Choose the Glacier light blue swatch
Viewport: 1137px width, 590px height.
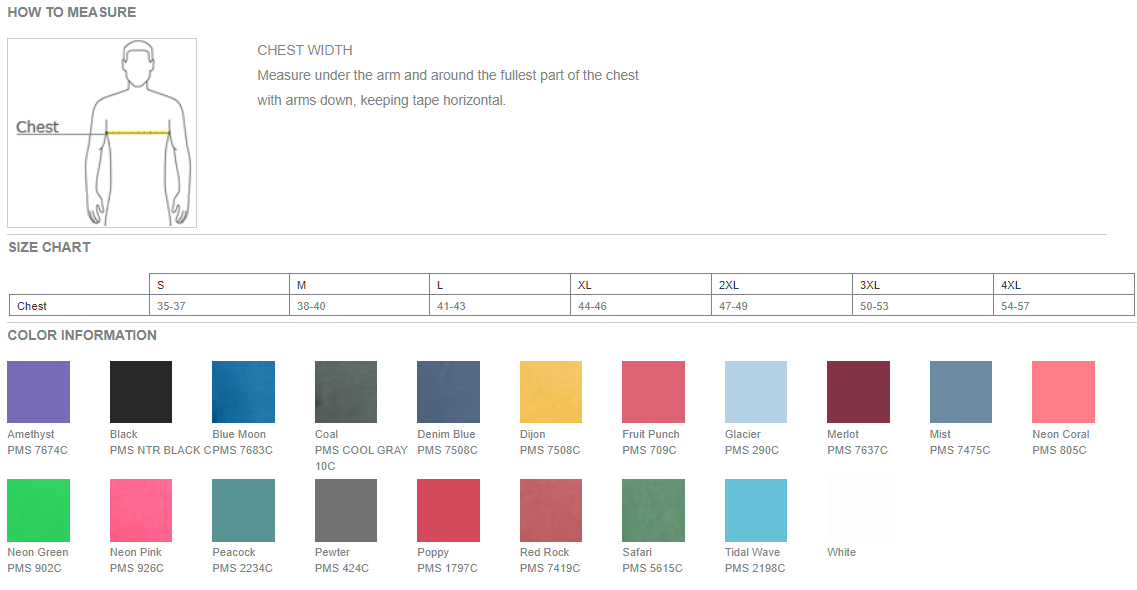tap(756, 392)
